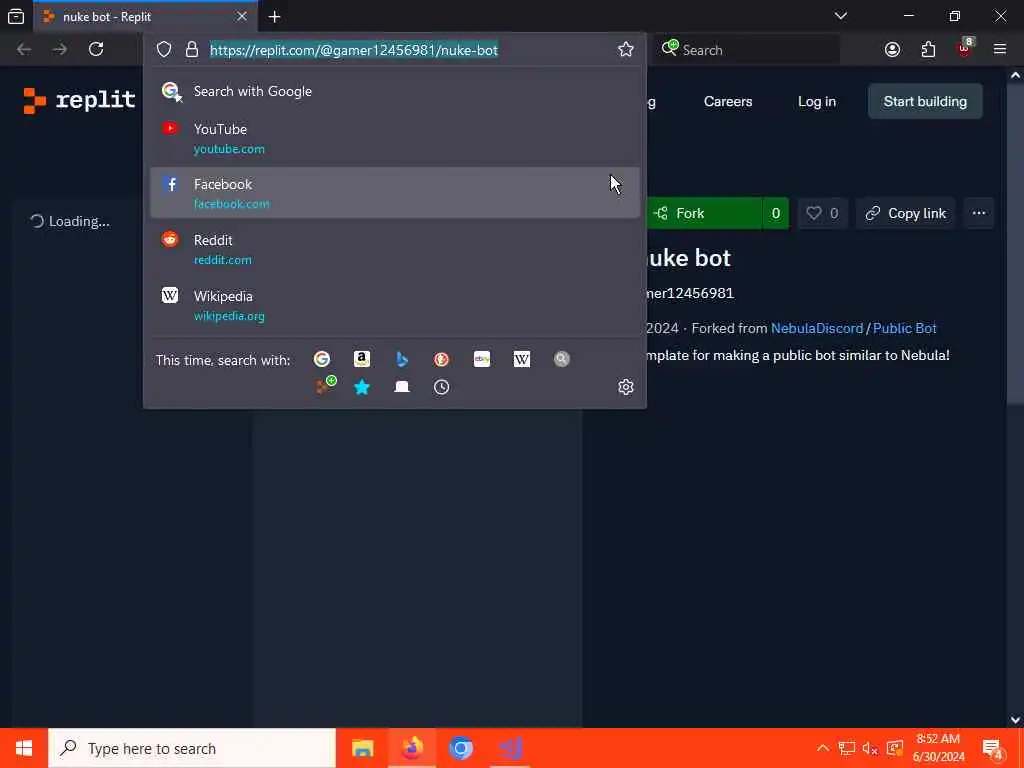
Task: Click the gray magnifier search engine icon
Action: click(562, 359)
